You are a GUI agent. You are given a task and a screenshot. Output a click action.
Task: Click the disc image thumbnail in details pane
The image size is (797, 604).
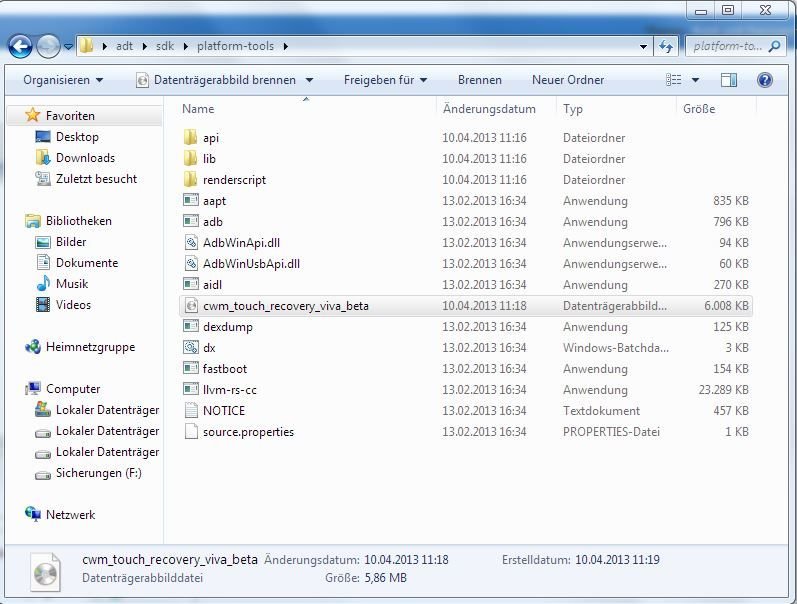click(46, 572)
